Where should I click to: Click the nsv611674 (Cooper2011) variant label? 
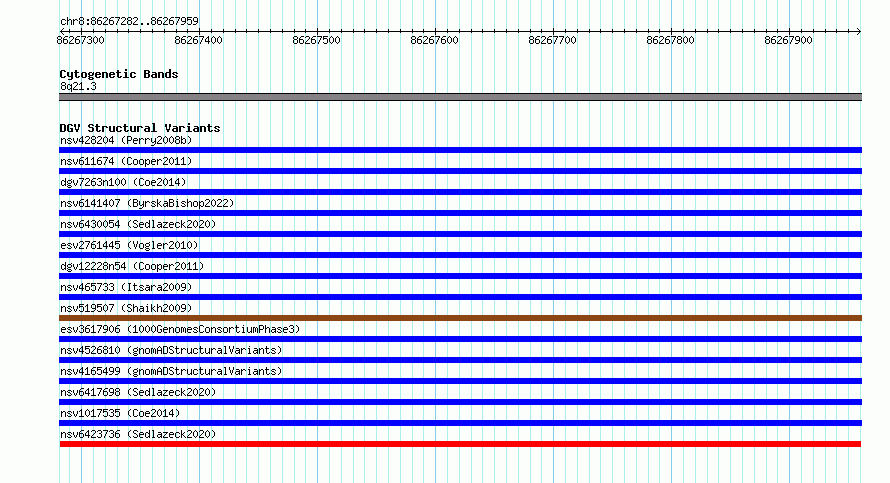point(126,161)
